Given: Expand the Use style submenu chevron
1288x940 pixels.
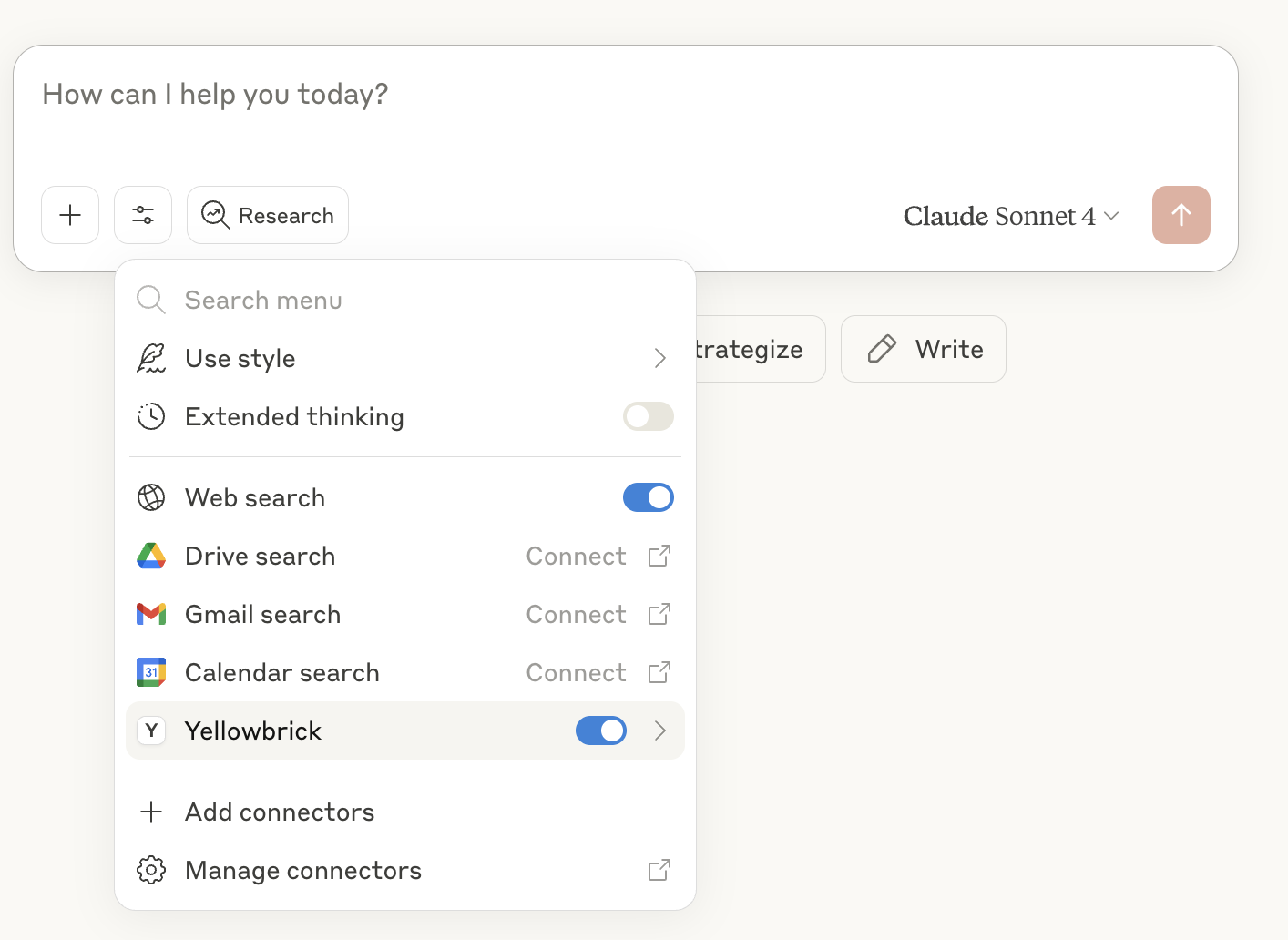Looking at the screenshot, I should pyautogui.click(x=659, y=358).
